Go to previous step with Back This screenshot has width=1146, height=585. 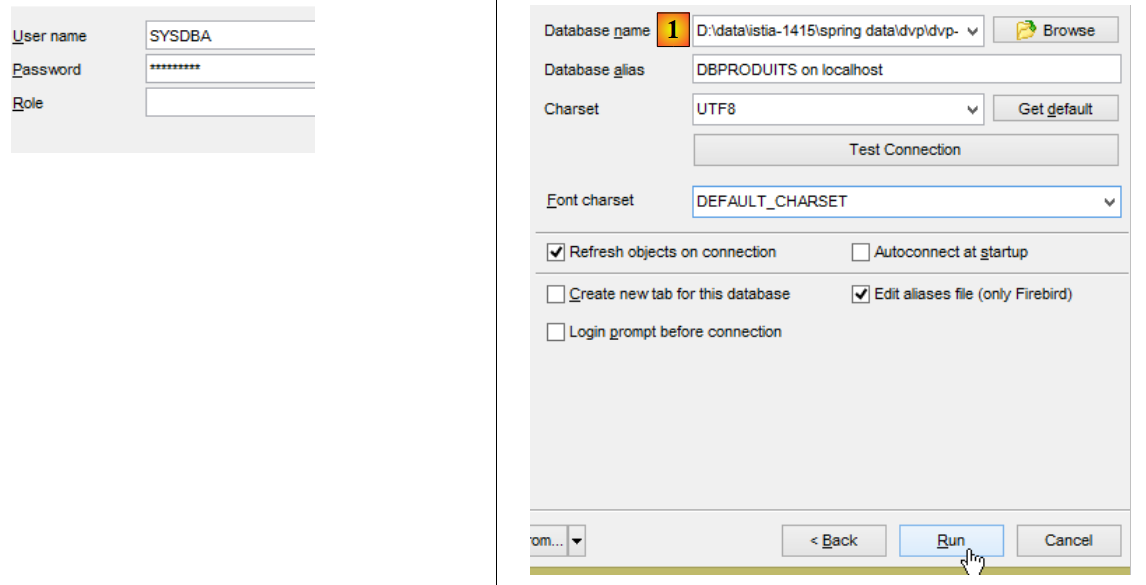(834, 541)
